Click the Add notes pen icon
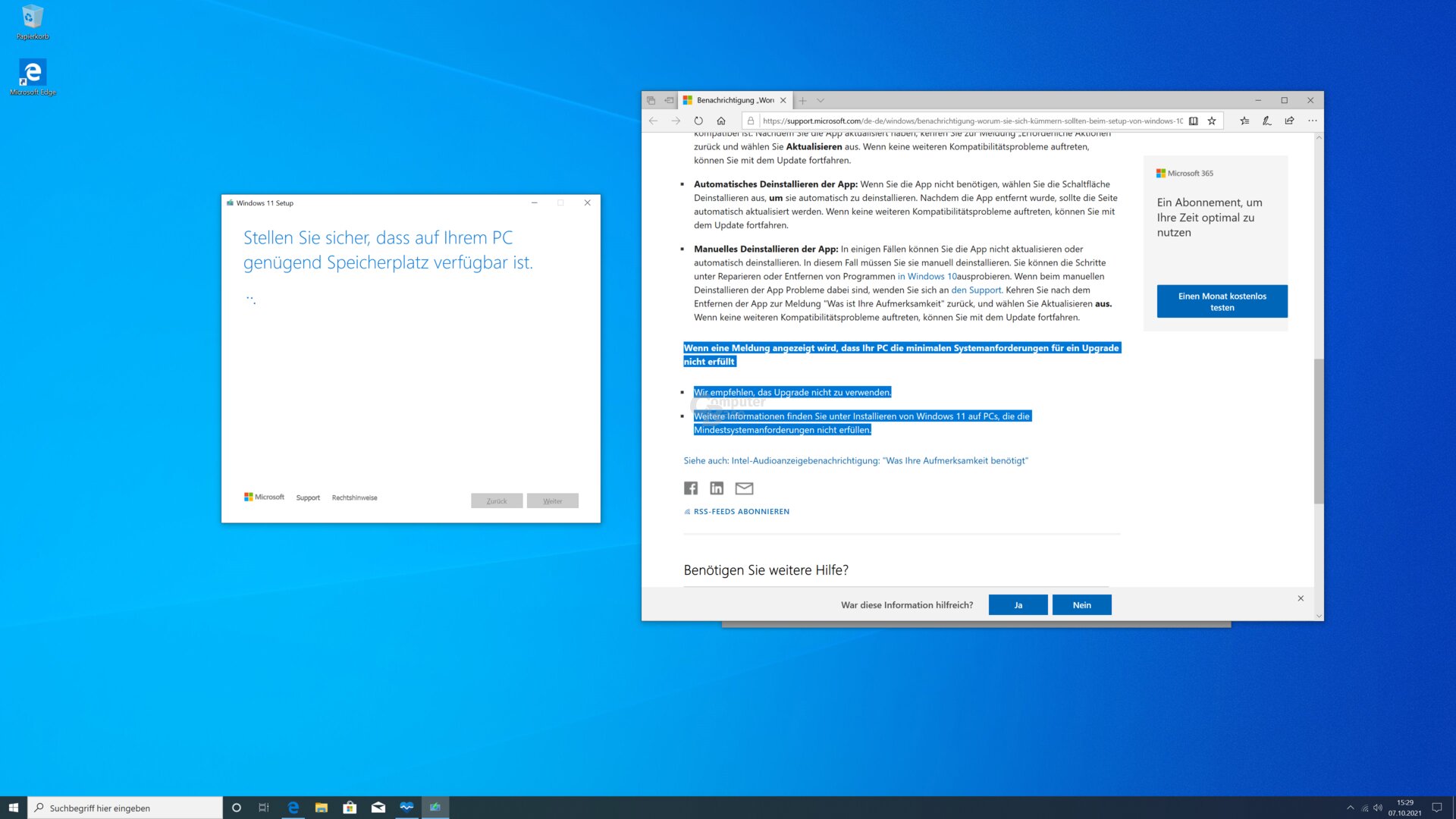 (x=1267, y=121)
